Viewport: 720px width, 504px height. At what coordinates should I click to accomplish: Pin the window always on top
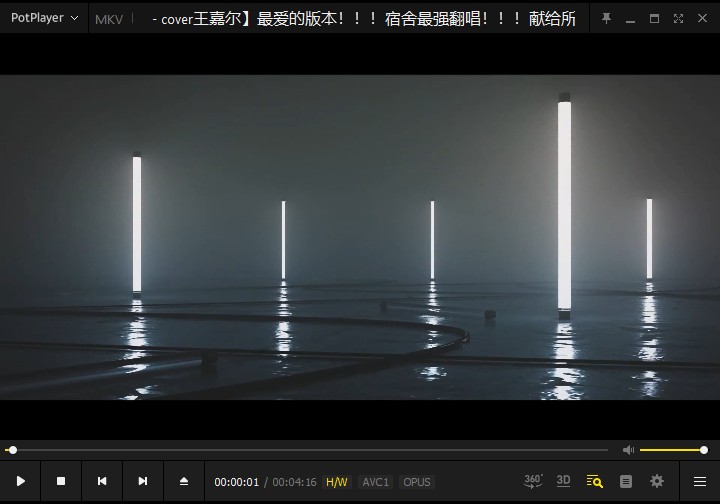coord(606,18)
